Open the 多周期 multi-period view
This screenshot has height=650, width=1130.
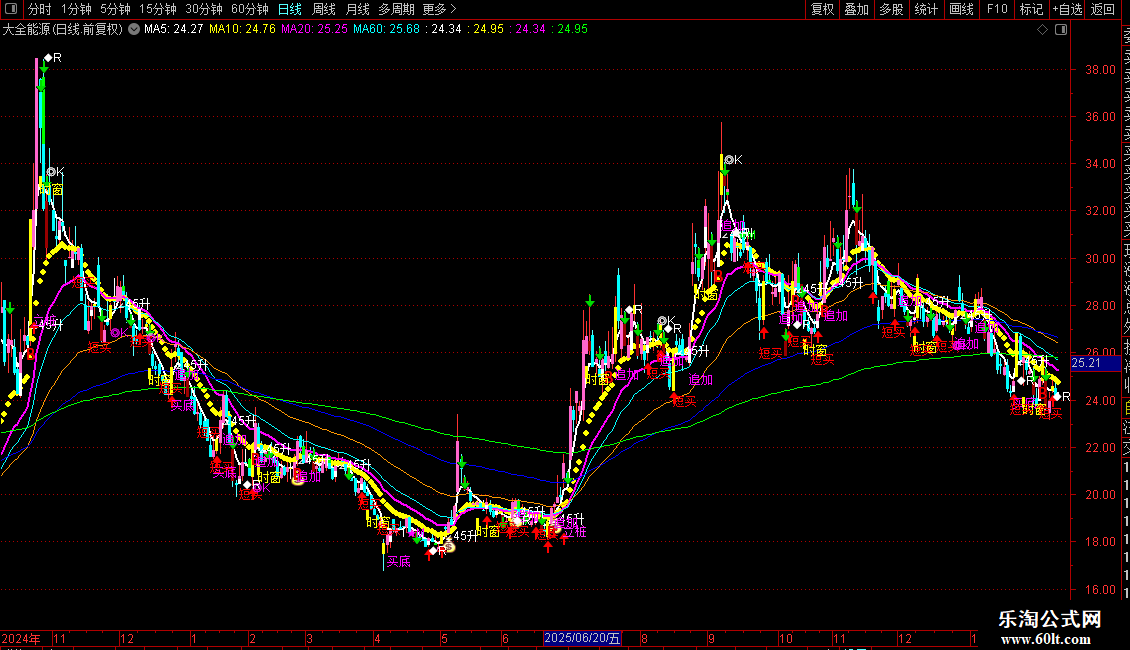pyautogui.click(x=397, y=10)
